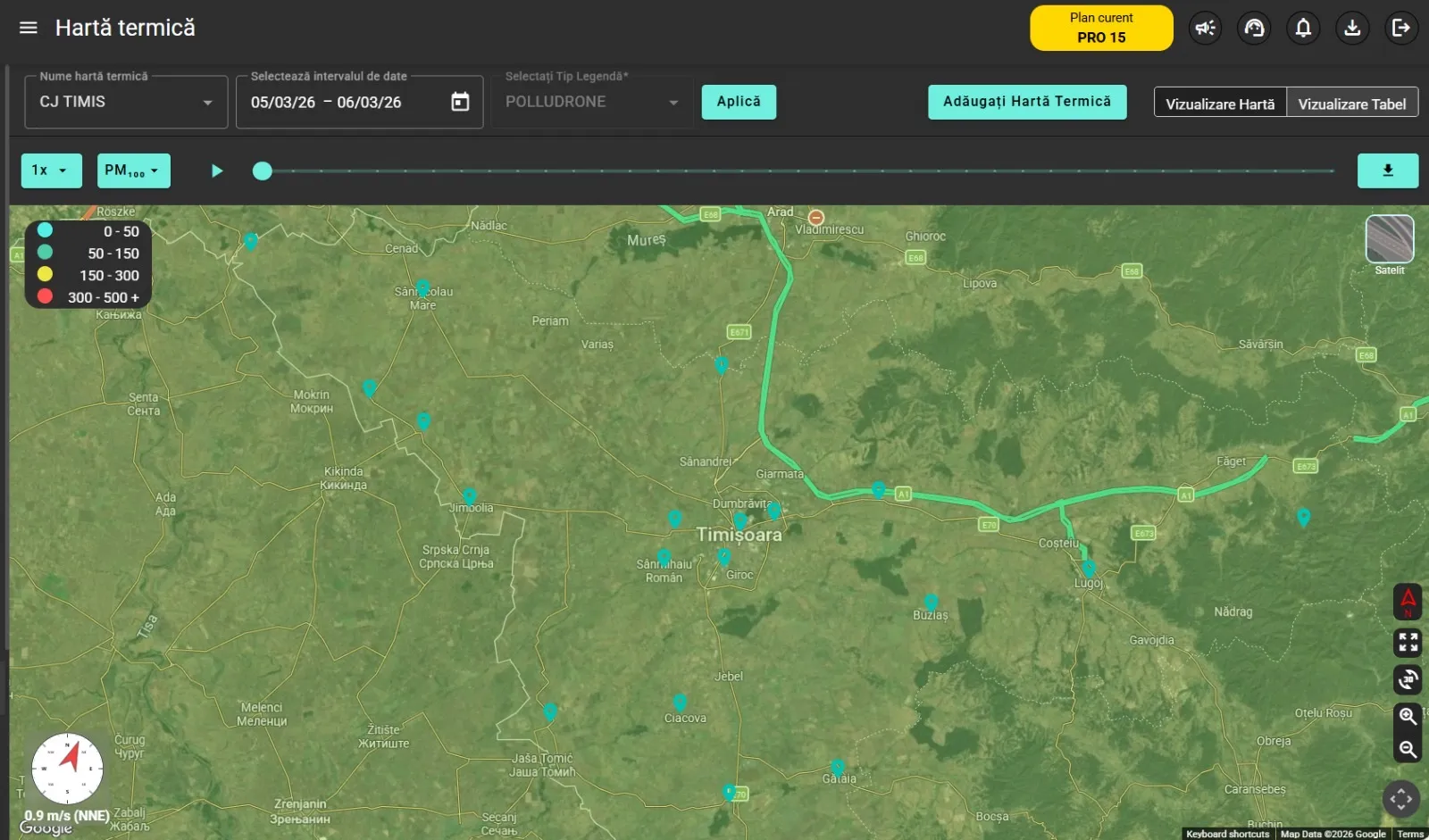
Task: Open Keyboard shortcuts link
Action: coord(1227,834)
